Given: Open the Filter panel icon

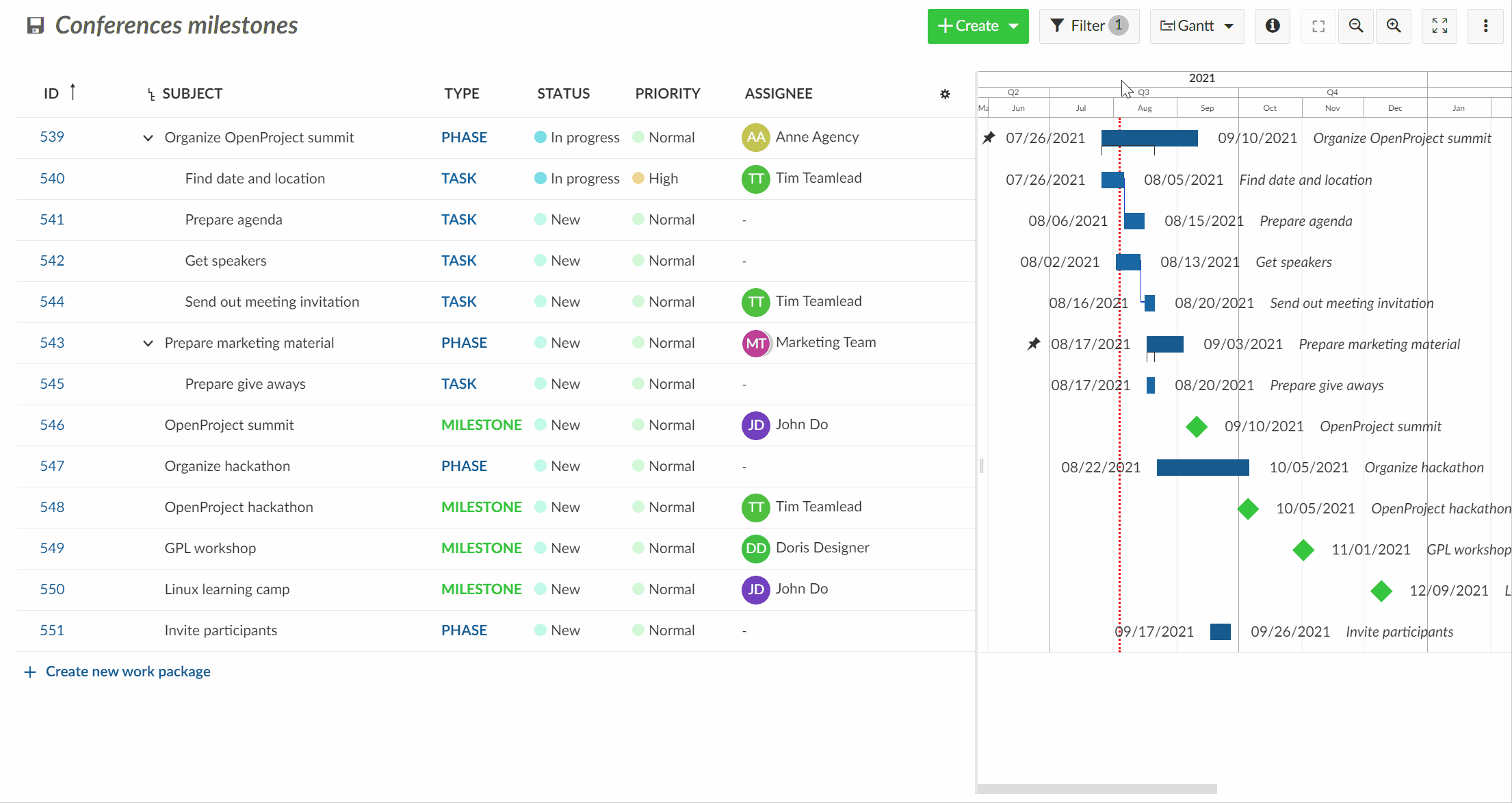Looking at the screenshot, I should pos(1089,26).
